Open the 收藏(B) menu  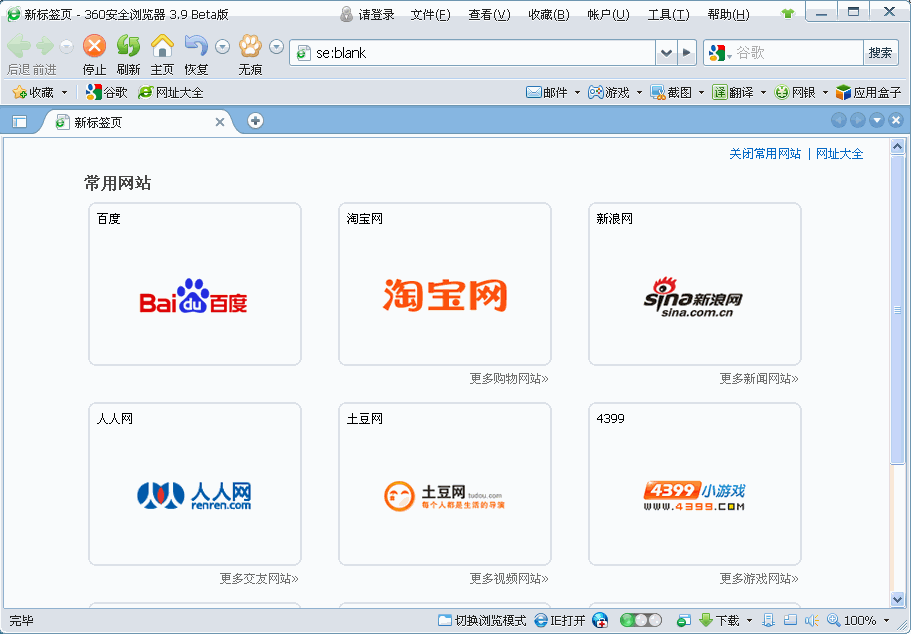[548, 15]
